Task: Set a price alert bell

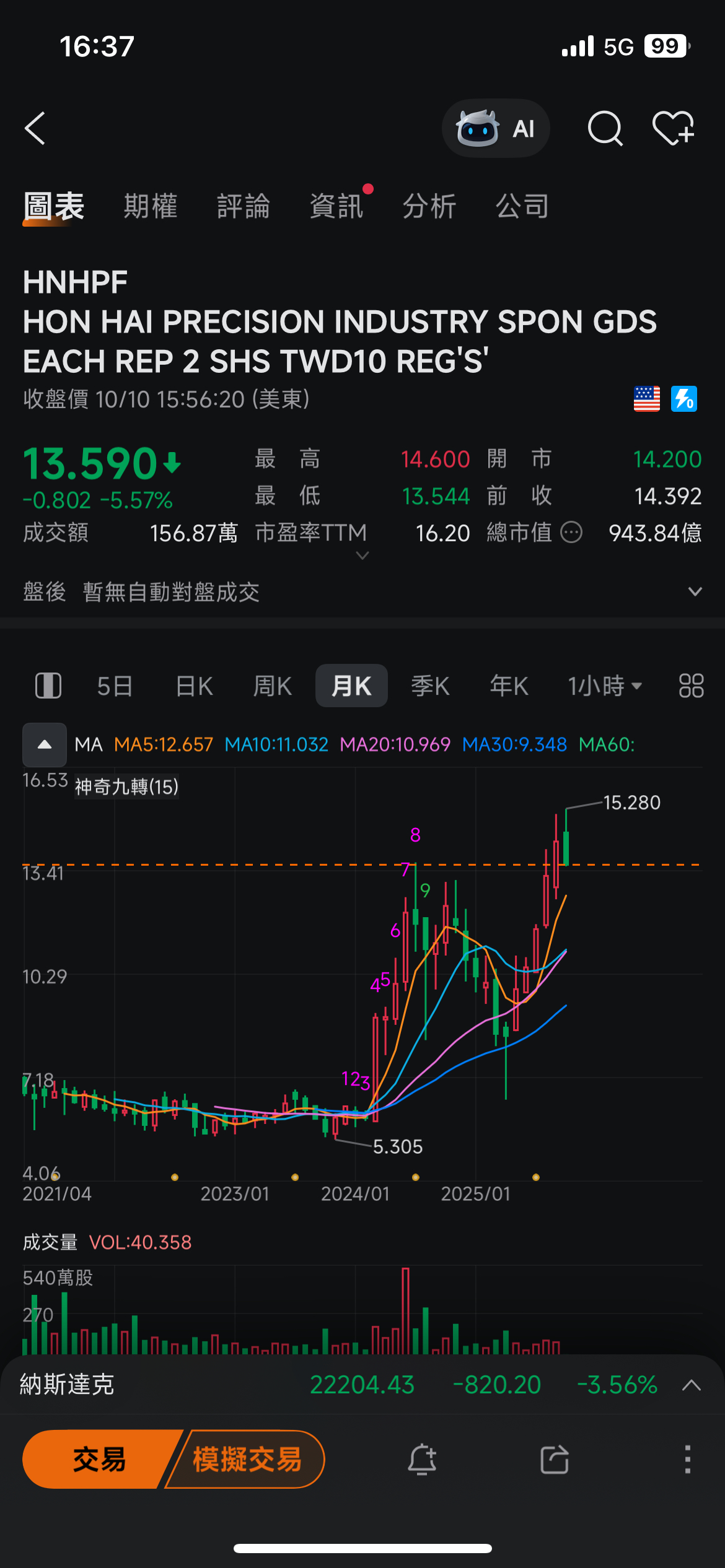Action: coord(422,1459)
